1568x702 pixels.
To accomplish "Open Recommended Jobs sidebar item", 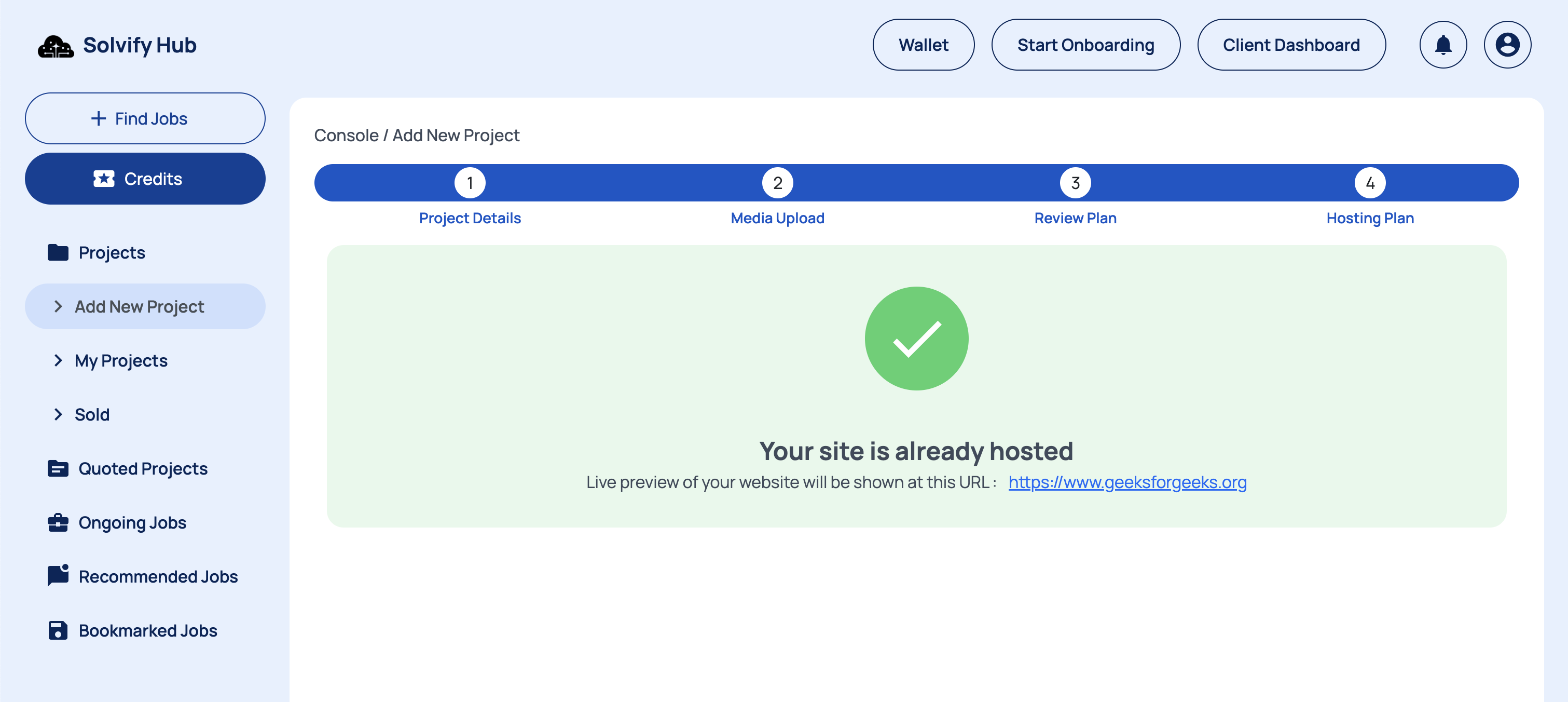I will (145, 576).
